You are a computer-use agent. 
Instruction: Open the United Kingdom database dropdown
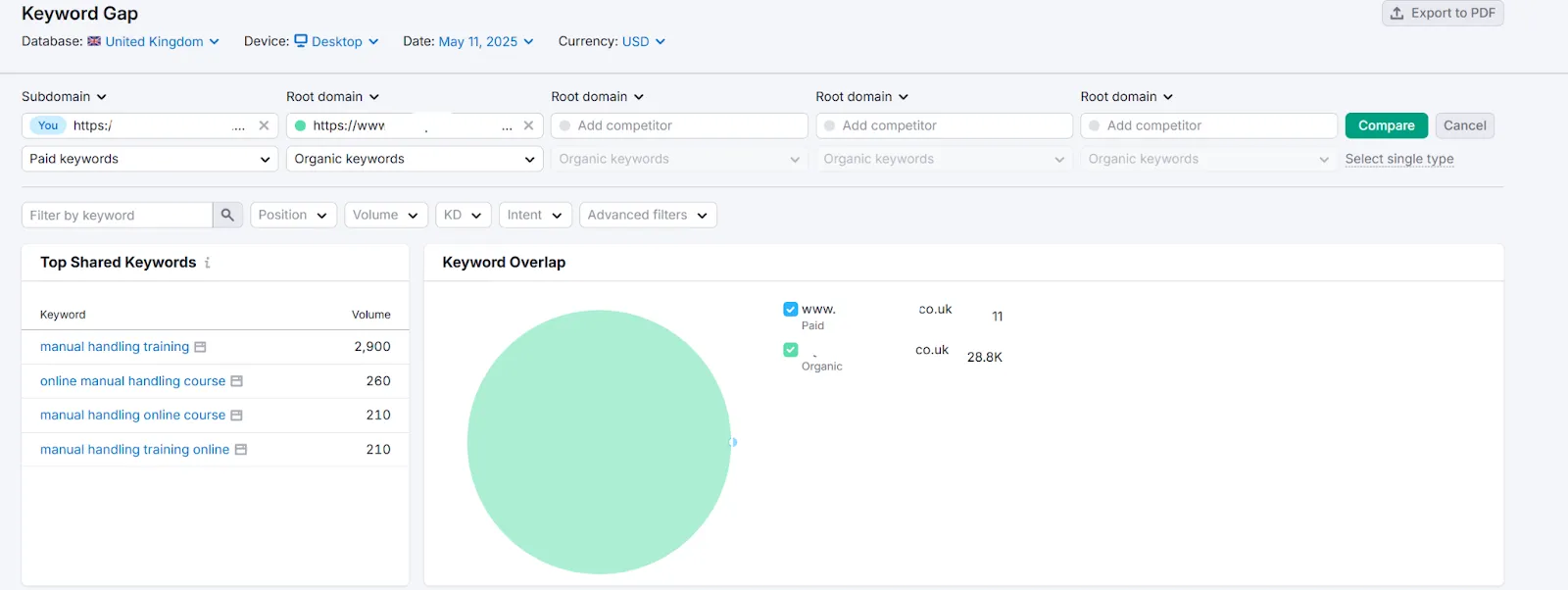click(153, 41)
